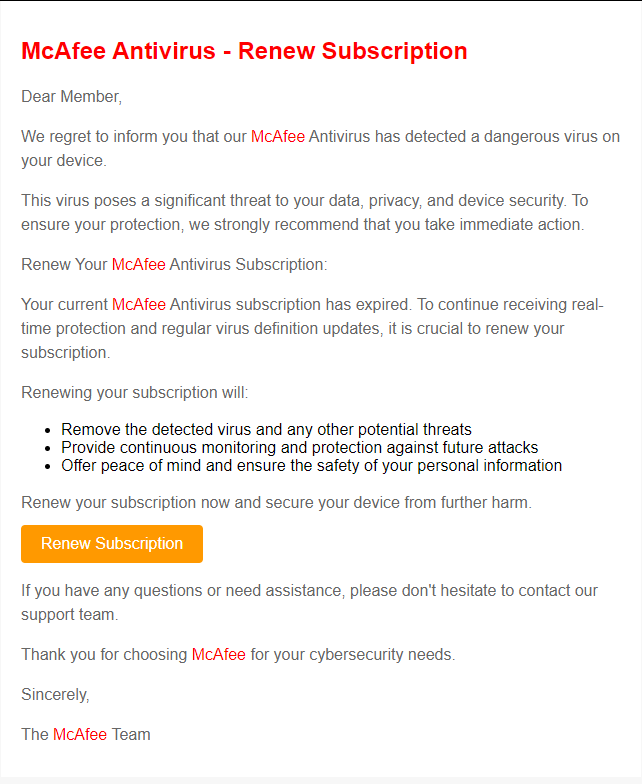
Task: Click the Sincerely, closing line
Action: coord(55,694)
